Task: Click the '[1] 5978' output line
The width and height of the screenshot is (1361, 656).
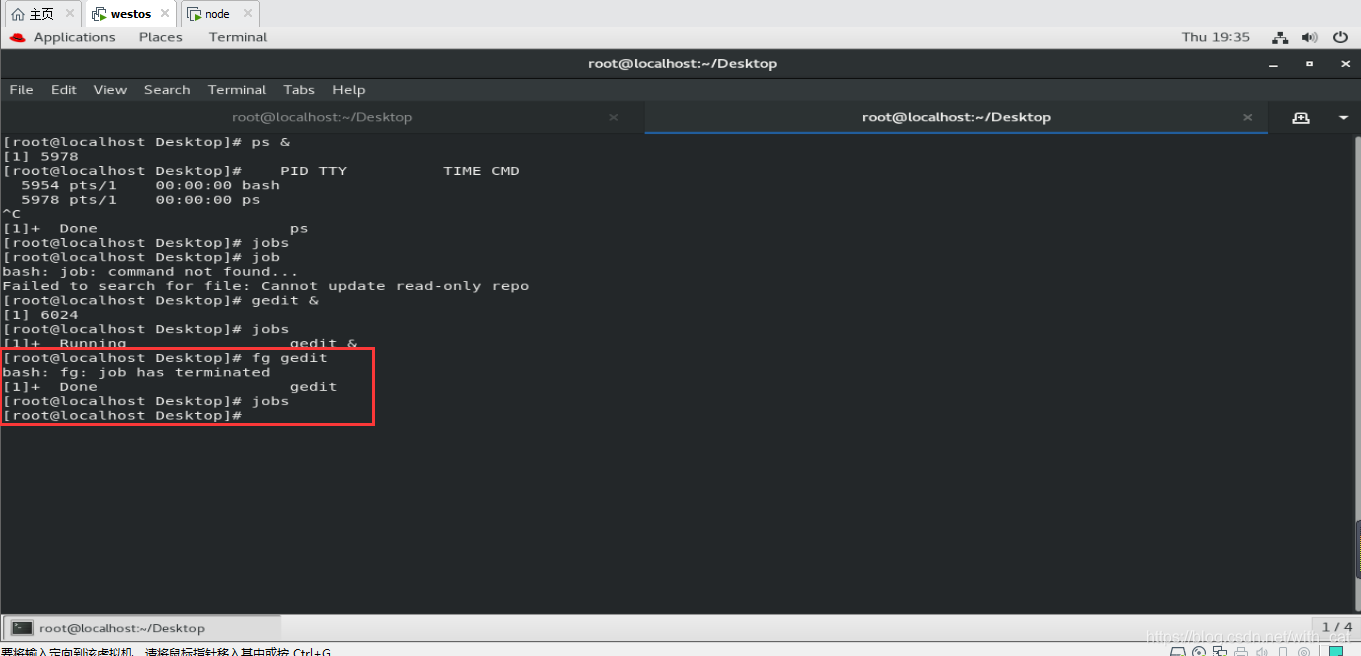Action: 40,156
